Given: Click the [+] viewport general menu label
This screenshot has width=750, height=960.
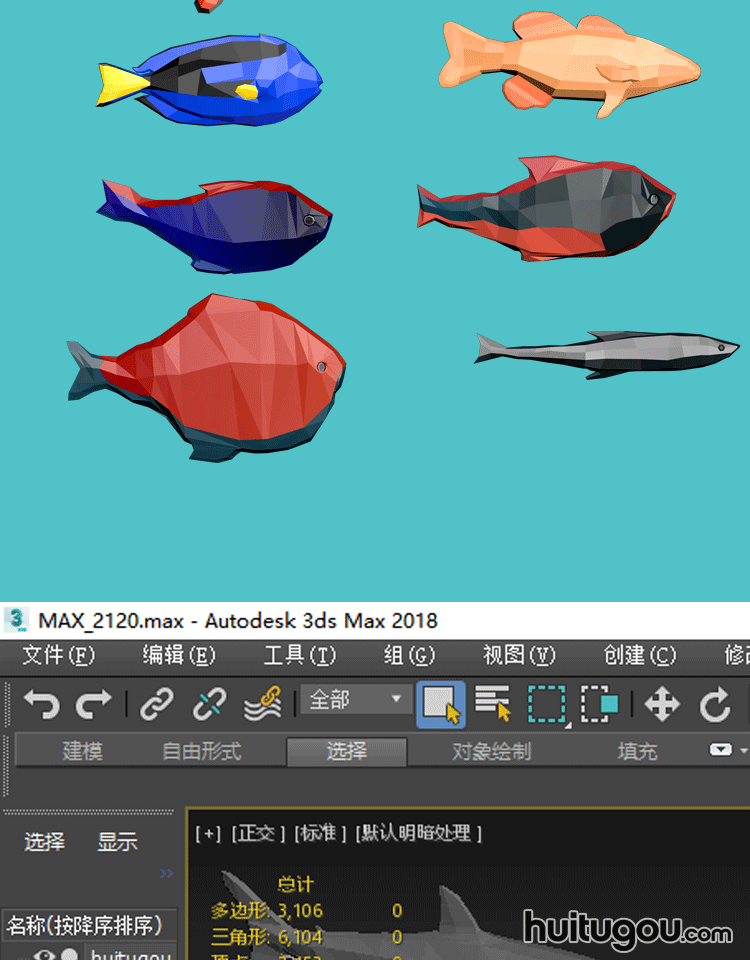Looking at the screenshot, I should pyautogui.click(x=208, y=833).
